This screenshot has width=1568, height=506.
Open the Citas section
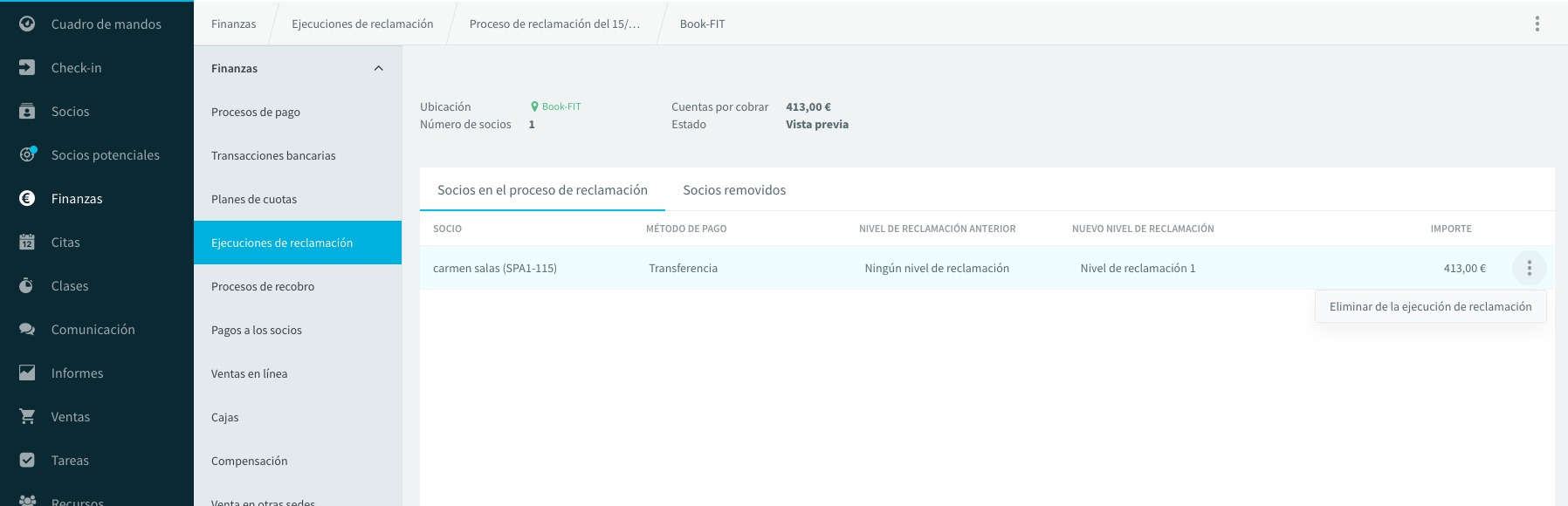click(x=65, y=242)
